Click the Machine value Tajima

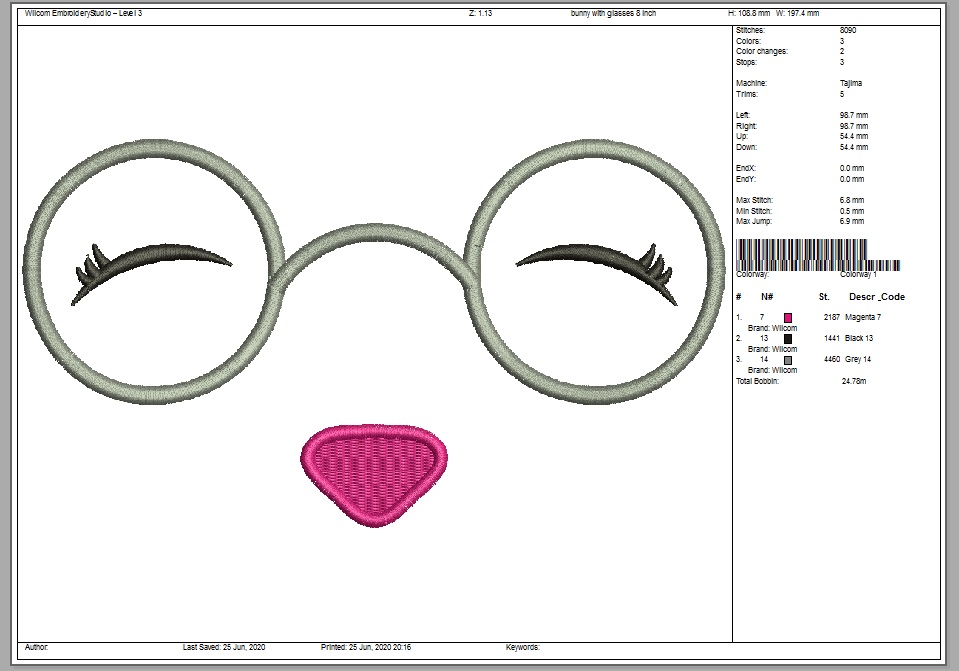coord(851,83)
